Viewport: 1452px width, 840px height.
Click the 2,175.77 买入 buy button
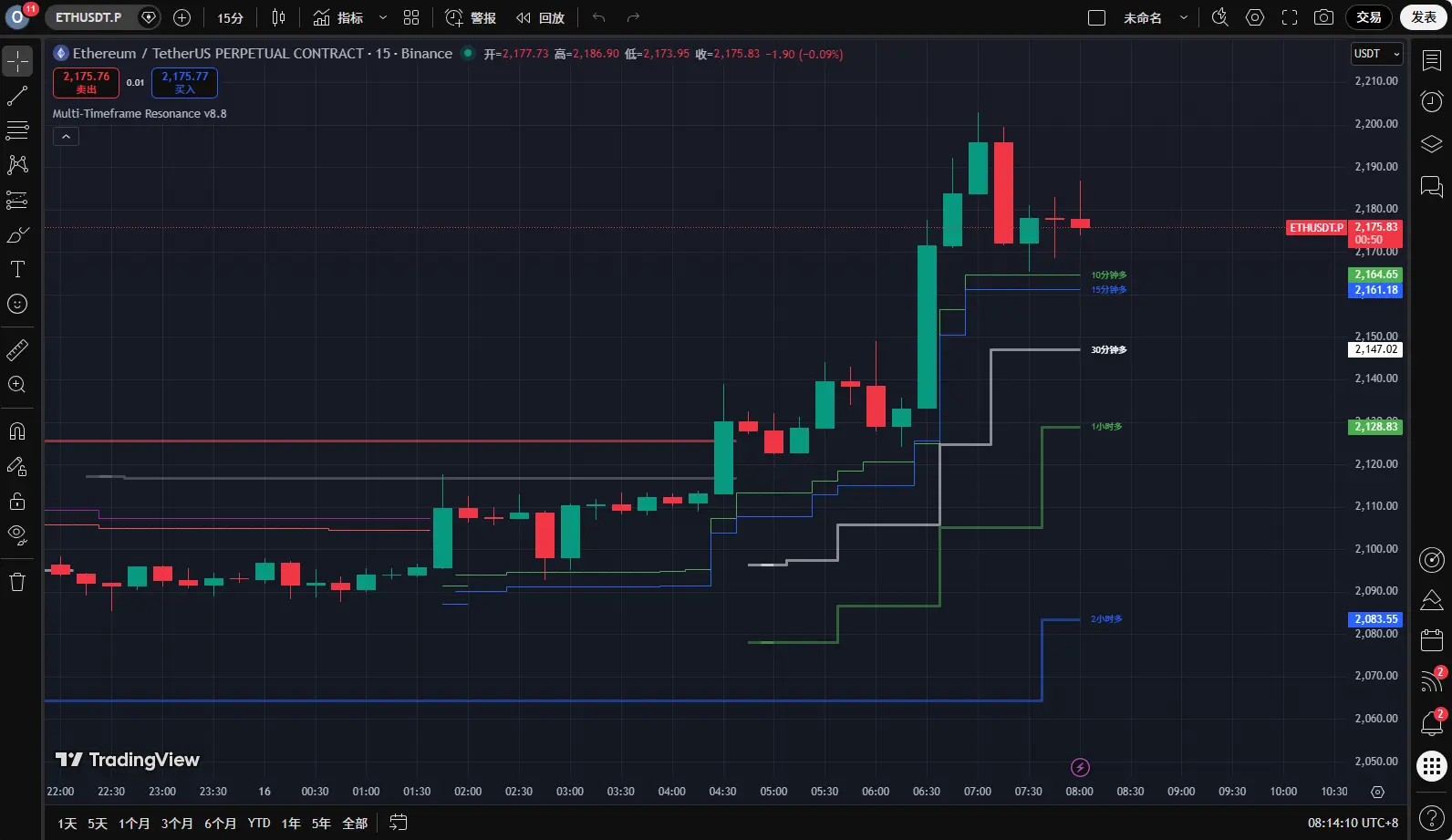(x=185, y=83)
